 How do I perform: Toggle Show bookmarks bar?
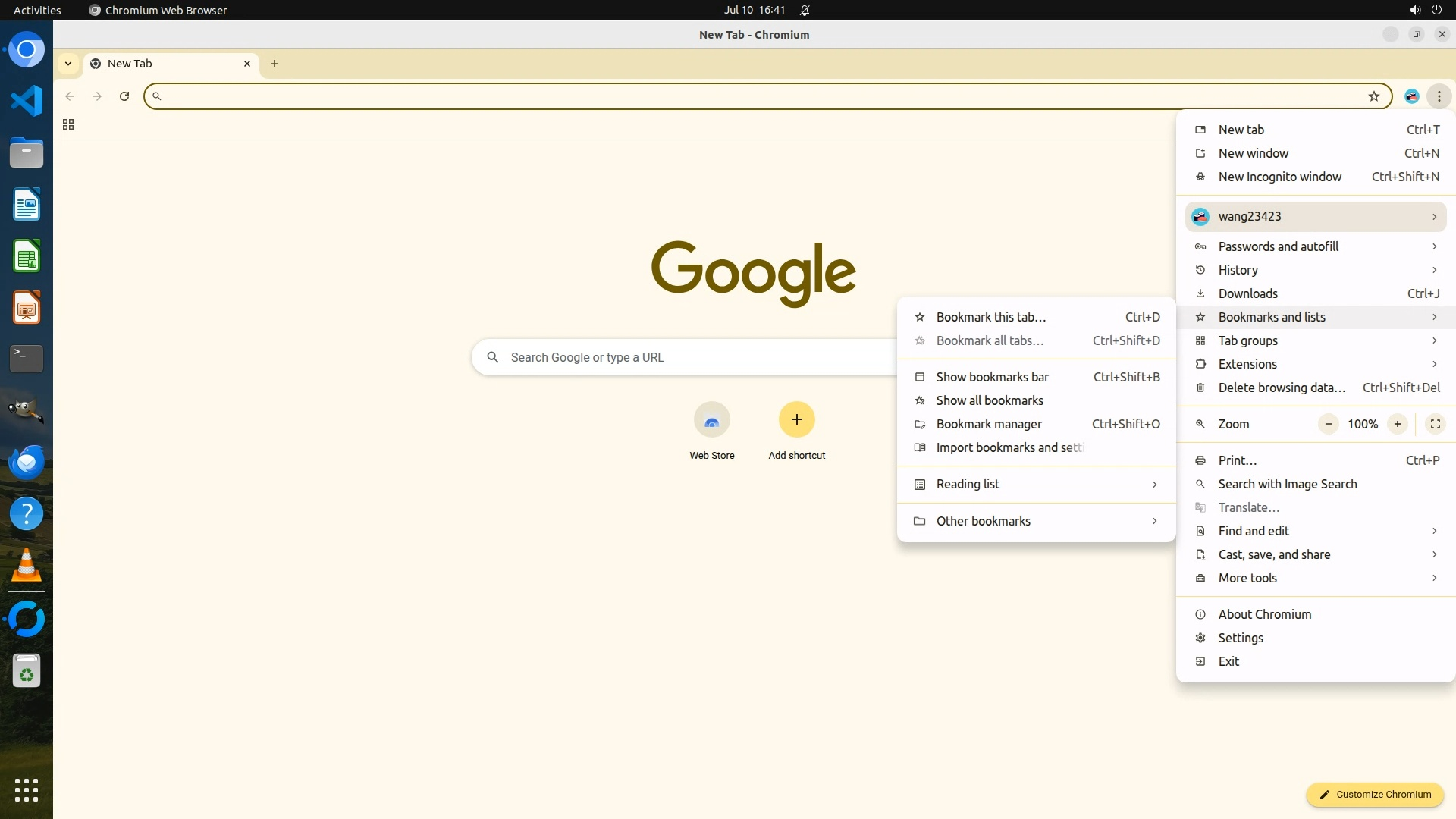(x=992, y=377)
